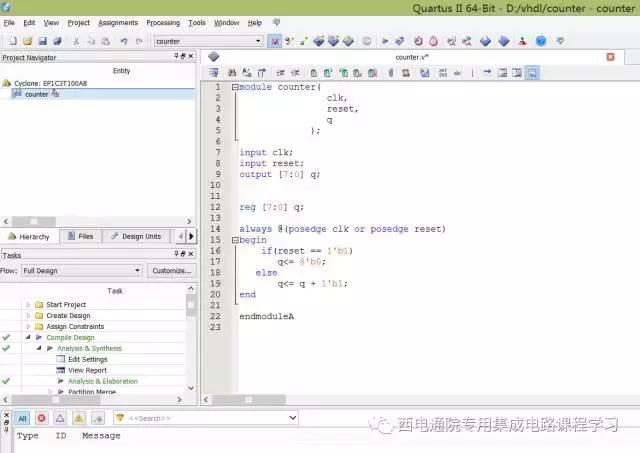Save the current file with the disk icon
640x453 pixels.
[x=42, y=41]
